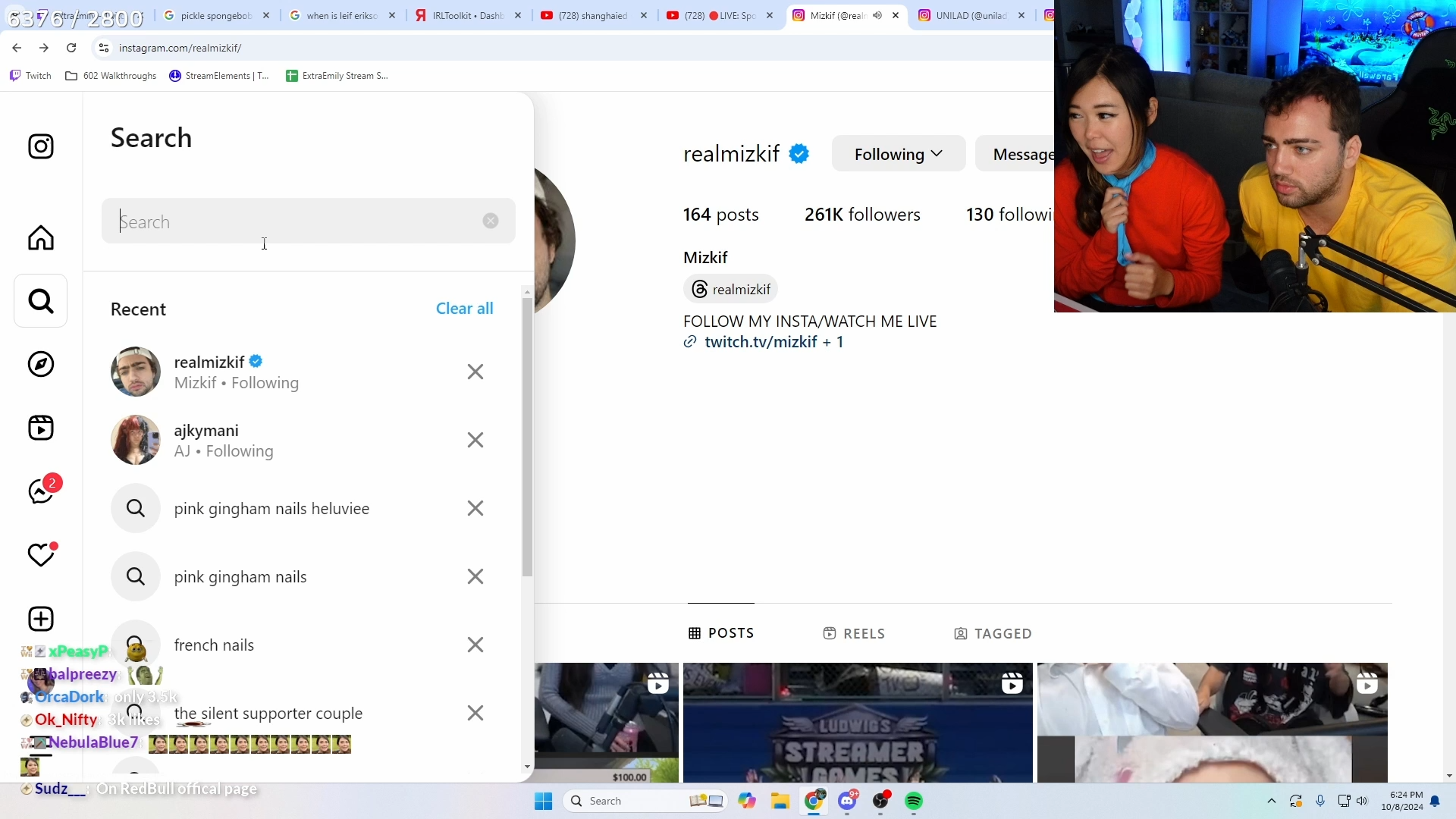The image size is (1456, 819).
Task: Open Messenger icon with 2 notifications
Action: (x=41, y=491)
